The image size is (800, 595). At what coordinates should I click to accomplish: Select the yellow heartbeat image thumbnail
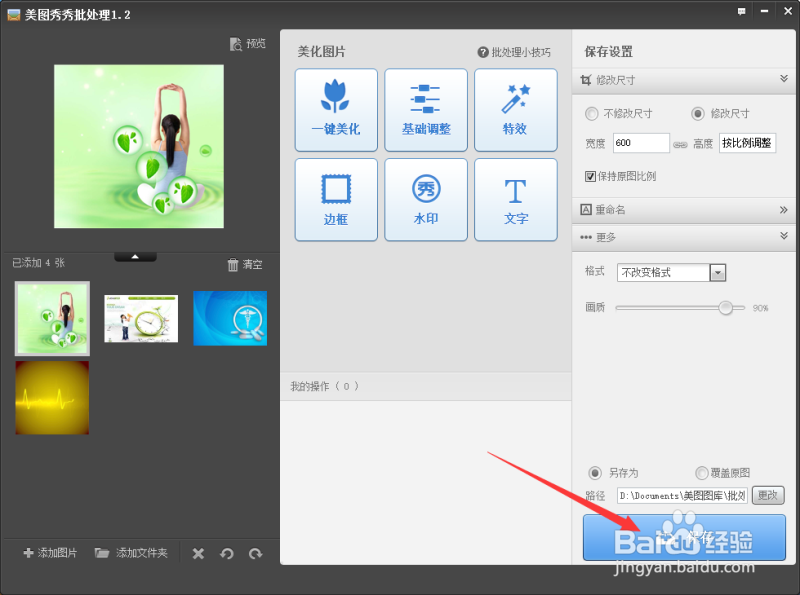51,398
